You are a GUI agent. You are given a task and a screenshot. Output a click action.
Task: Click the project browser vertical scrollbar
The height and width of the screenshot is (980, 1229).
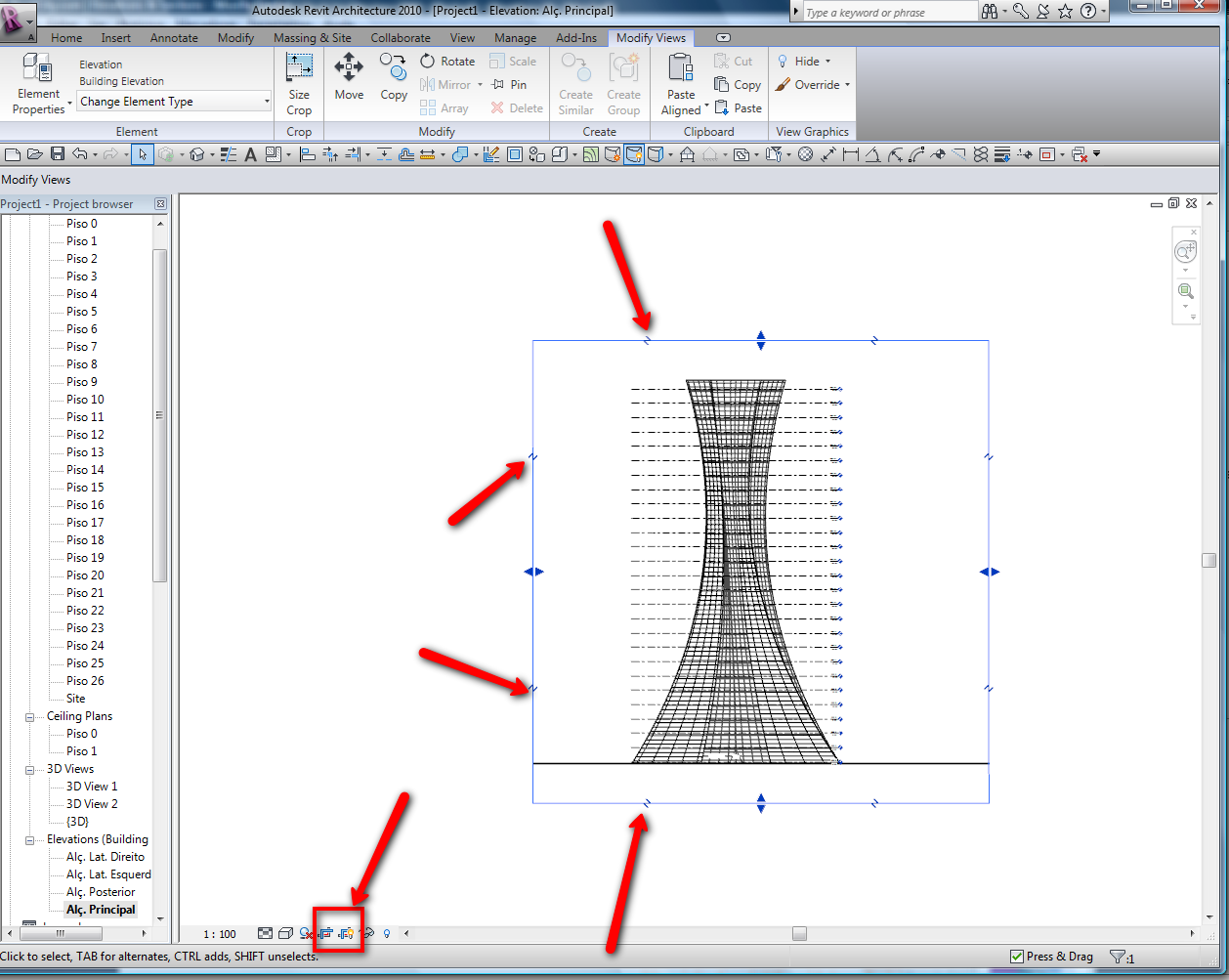coord(160,415)
